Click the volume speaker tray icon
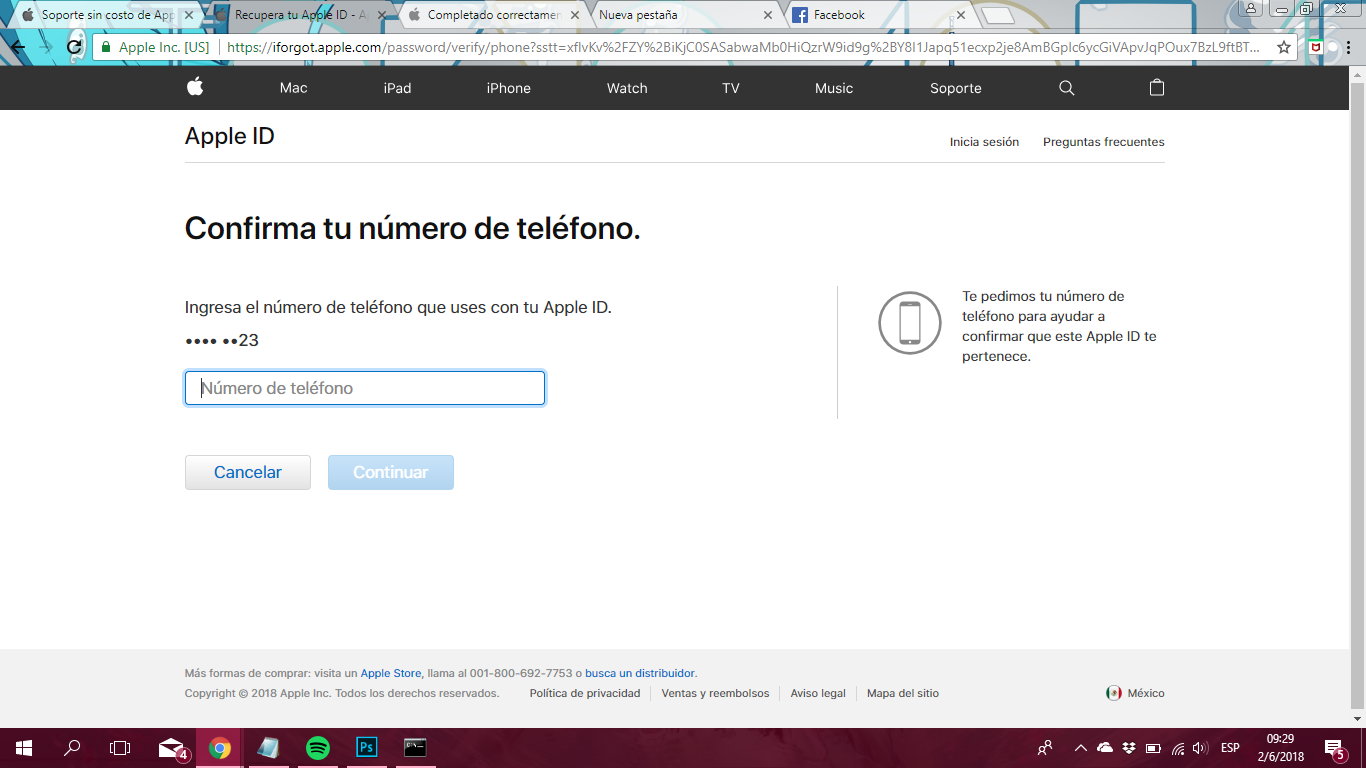The height and width of the screenshot is (768, 1366). (1200, 748)
